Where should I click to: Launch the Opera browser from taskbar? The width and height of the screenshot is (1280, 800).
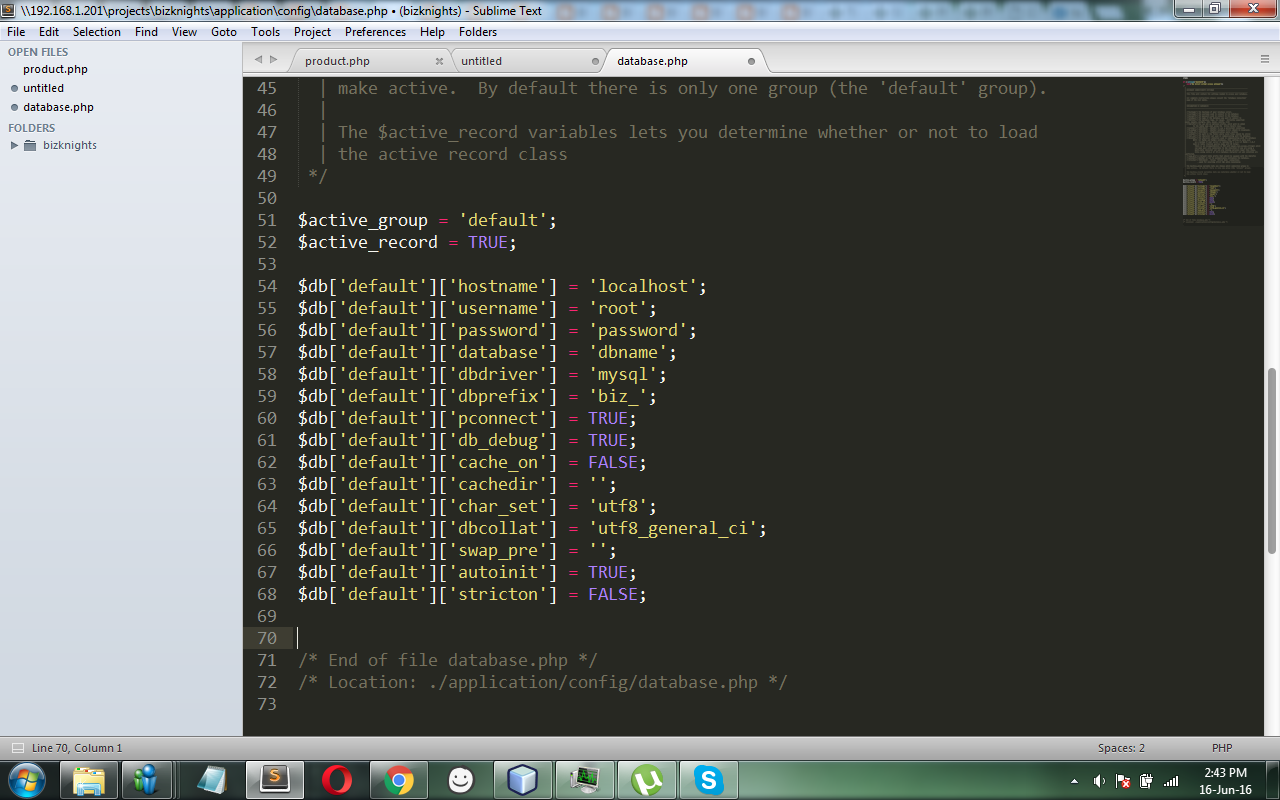(337, 780)
